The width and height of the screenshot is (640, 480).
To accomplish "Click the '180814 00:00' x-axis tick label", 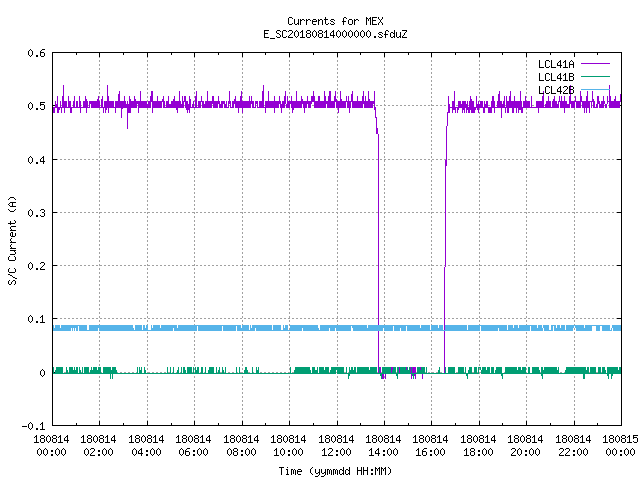I will click(x=51, y=446).
